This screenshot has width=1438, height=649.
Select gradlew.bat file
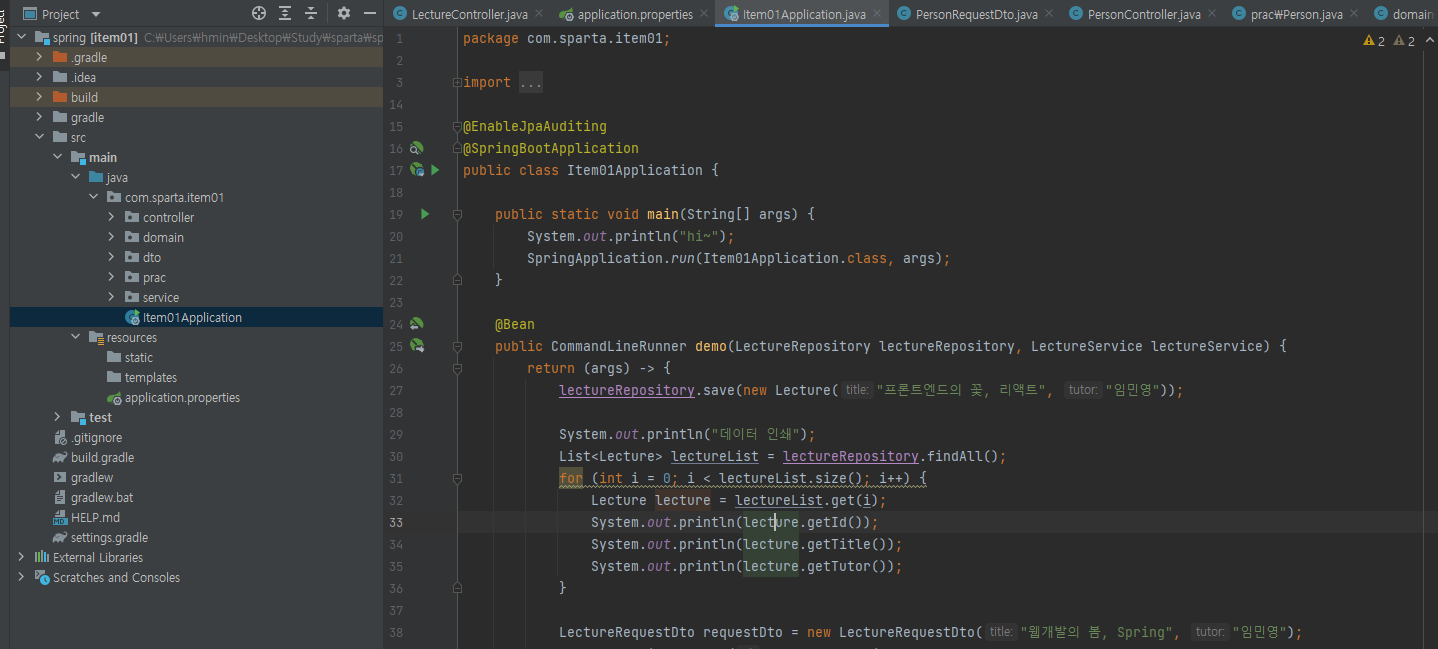tap(196, 497)
